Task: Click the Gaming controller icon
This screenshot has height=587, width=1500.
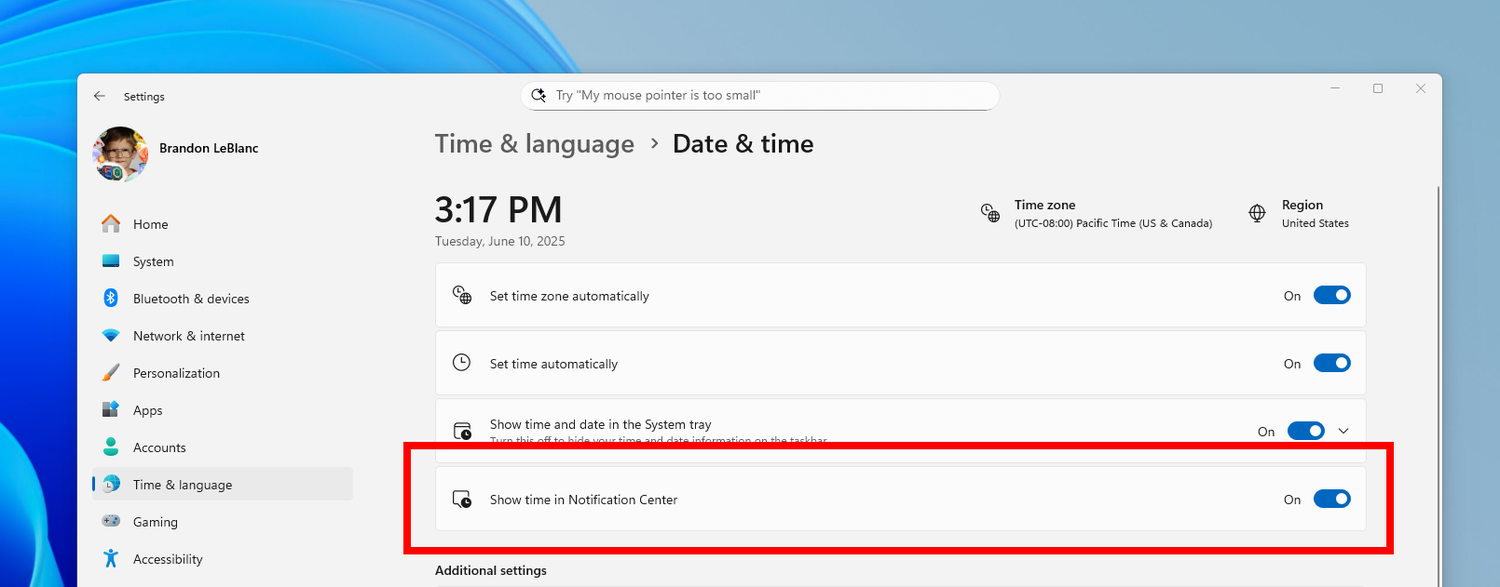Action: tap(111, 522)
